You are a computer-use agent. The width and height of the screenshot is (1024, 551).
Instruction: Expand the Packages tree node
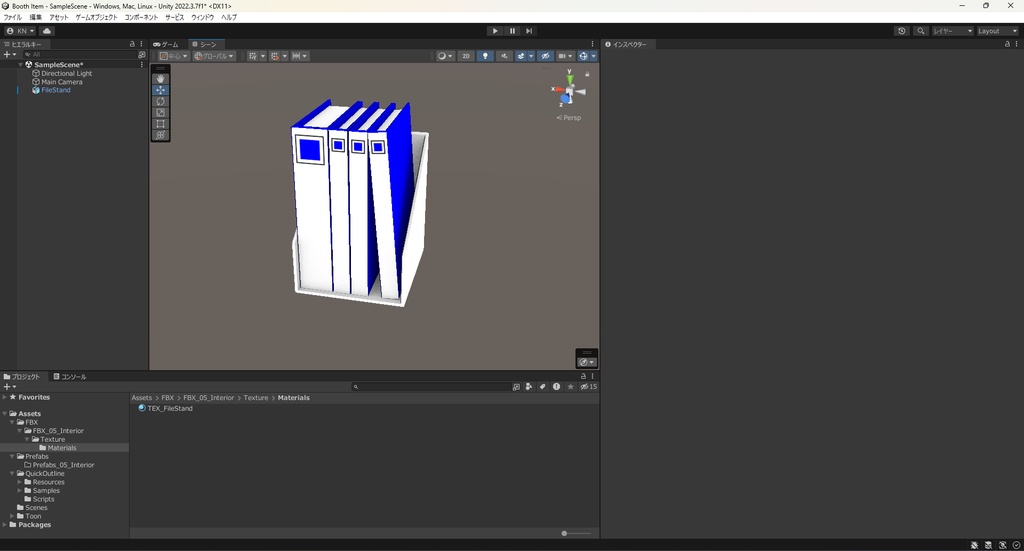(5, 524)
